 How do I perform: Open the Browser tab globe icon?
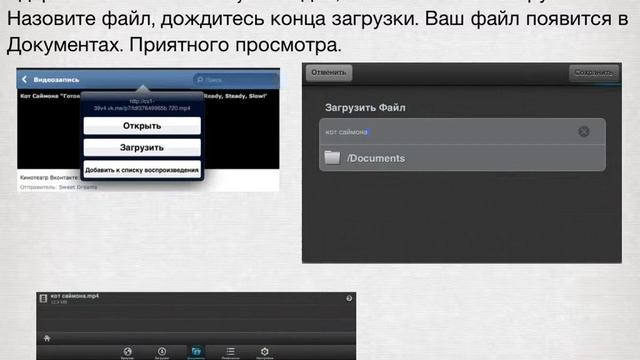point(127,352)
